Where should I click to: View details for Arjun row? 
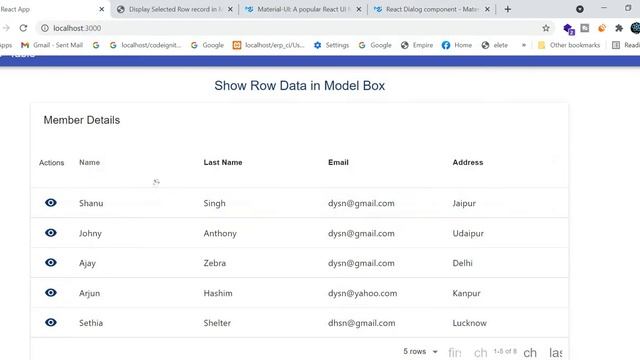pyautogui.click(x=51, y=293)
